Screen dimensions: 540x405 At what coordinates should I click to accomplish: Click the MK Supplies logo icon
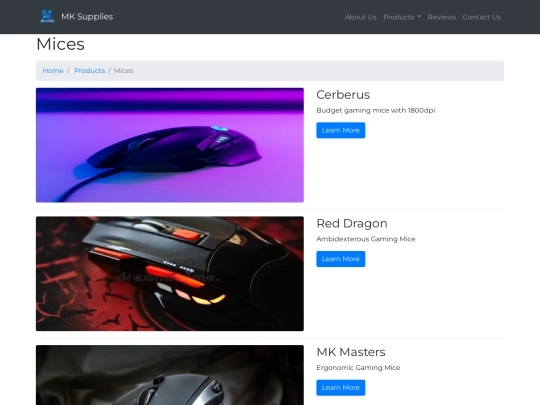pos(47,17)
